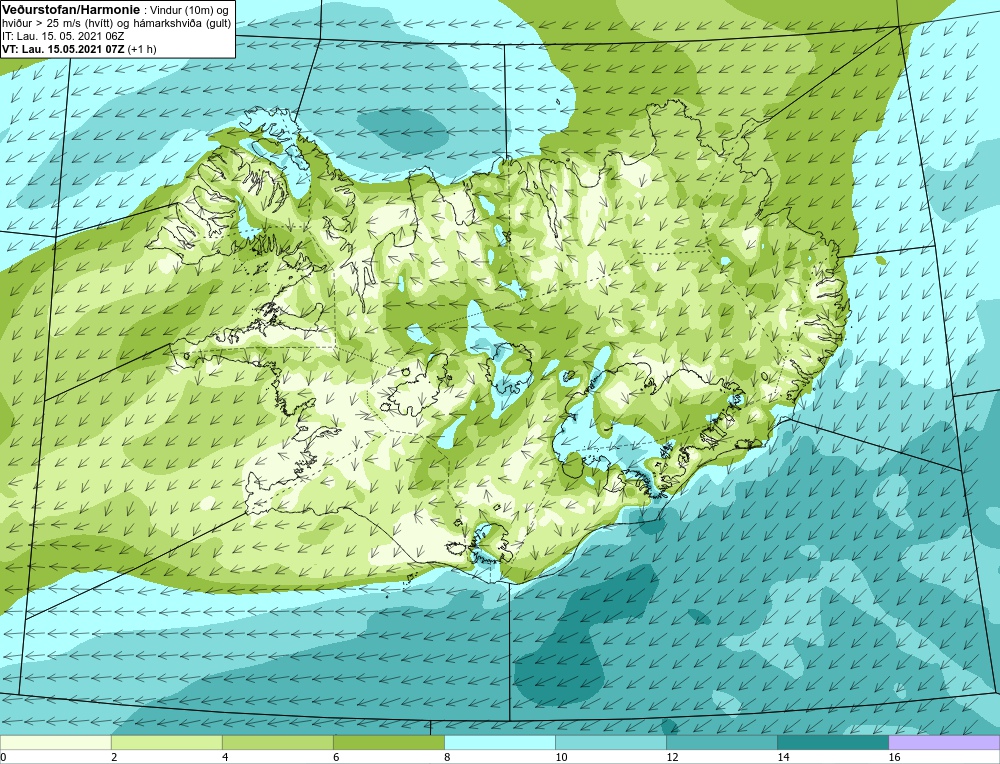Screen dimensions: 1000x764
Task: Click the legend scale label '8'
Action: click(447, 757)
